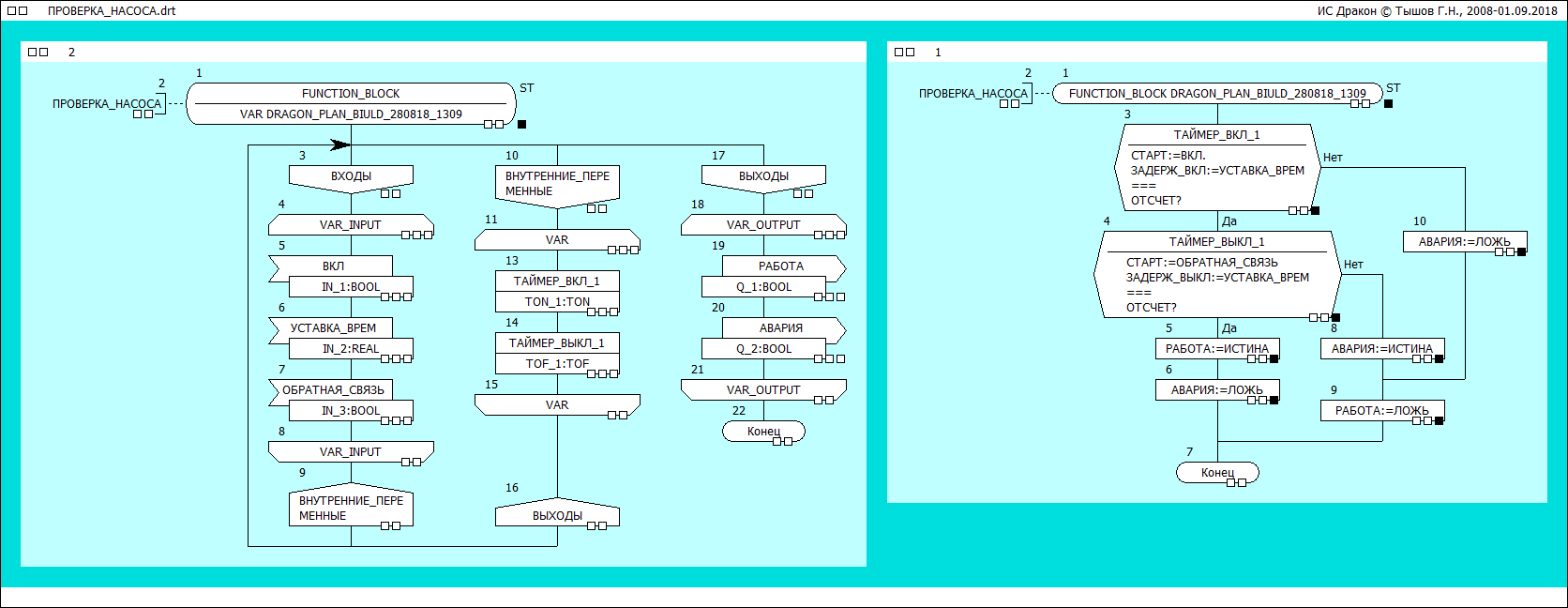Click the black marker on АВАРИЯ:=ЛОЖЬ block 10

pyautogui.click(x=1521, y=251)
